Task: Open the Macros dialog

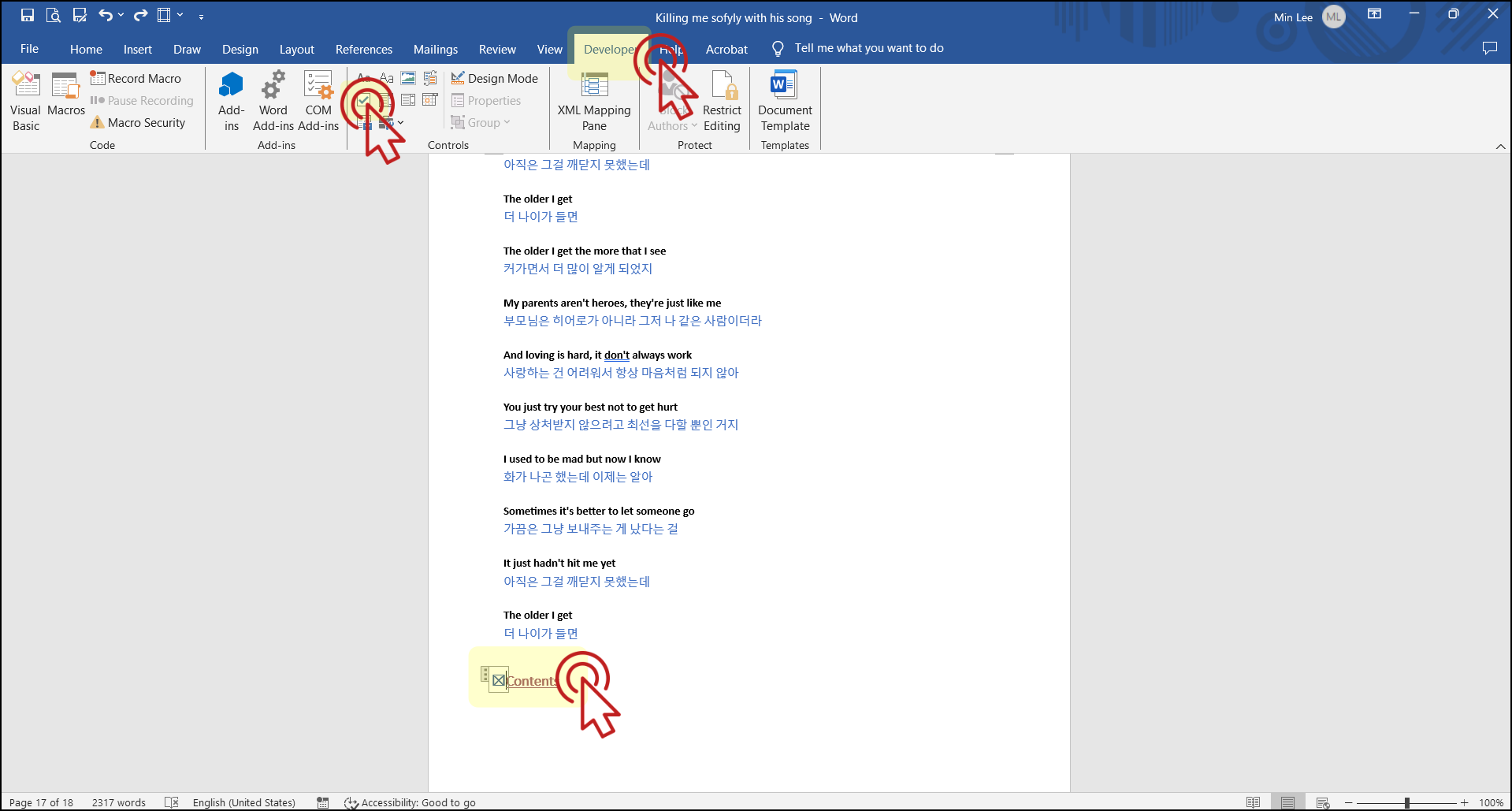Action: [66, 95]
